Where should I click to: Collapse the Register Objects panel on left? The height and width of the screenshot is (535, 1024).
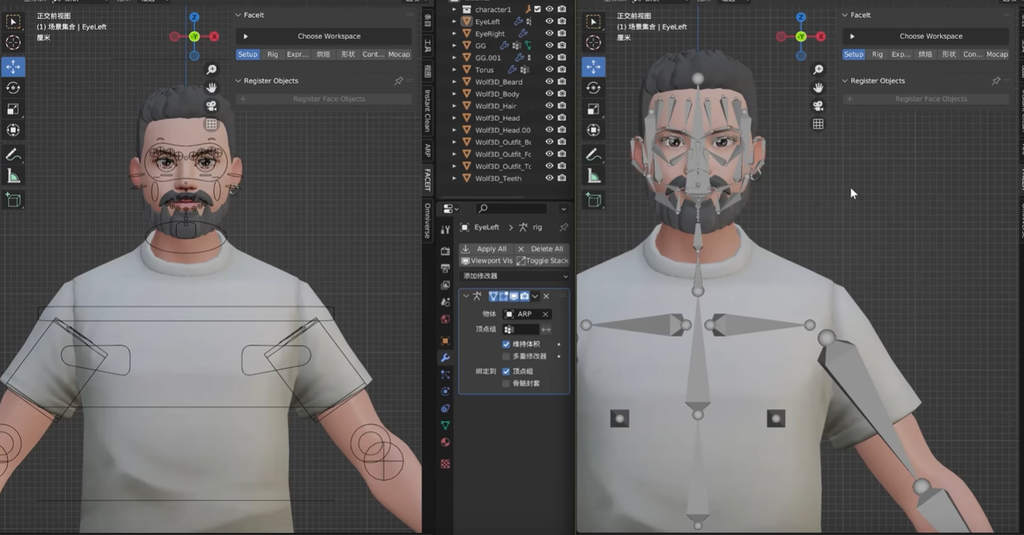(x=238, y=81)
